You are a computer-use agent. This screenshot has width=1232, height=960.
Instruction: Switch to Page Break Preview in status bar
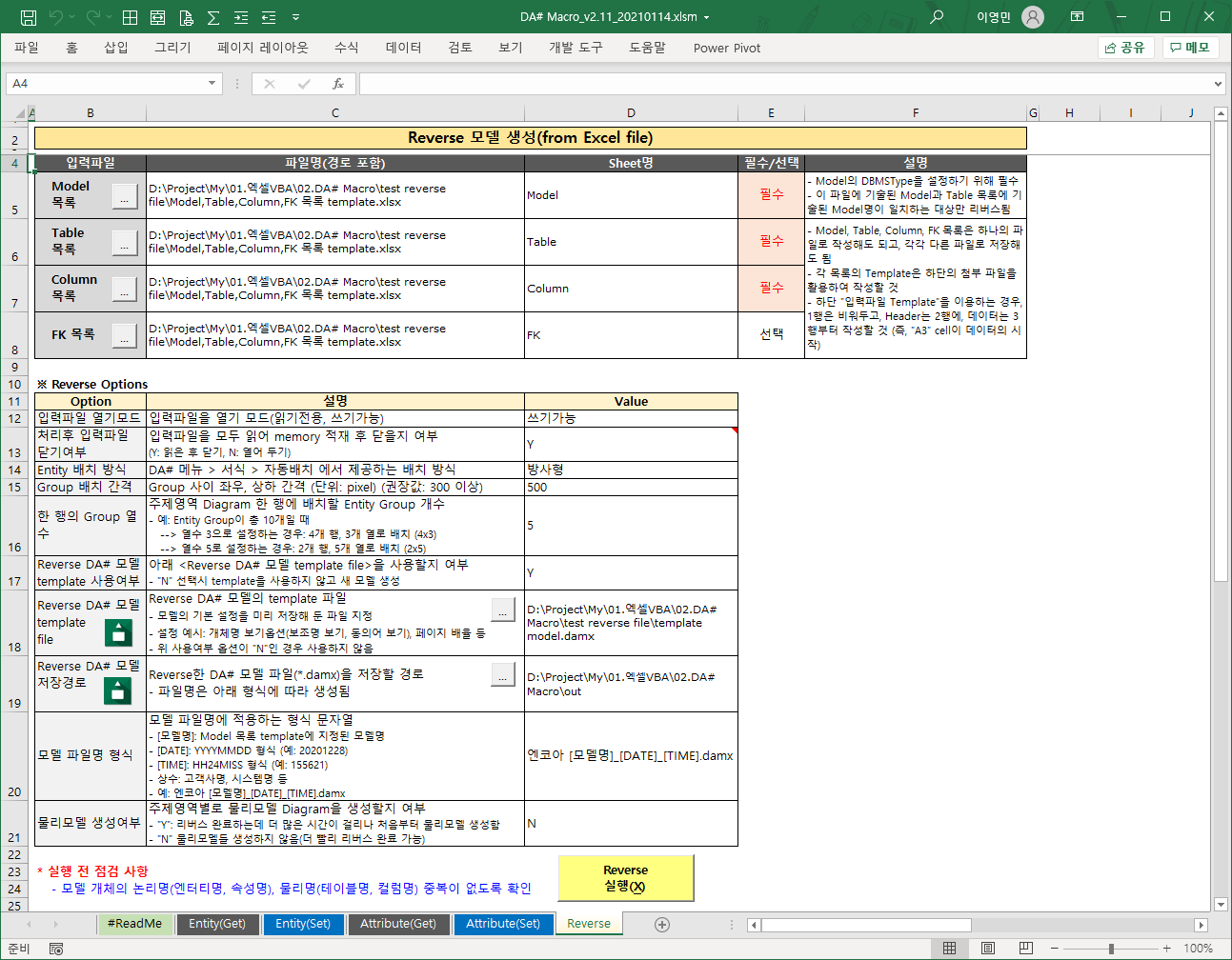pyautogui.click(x=1026, y=949)
